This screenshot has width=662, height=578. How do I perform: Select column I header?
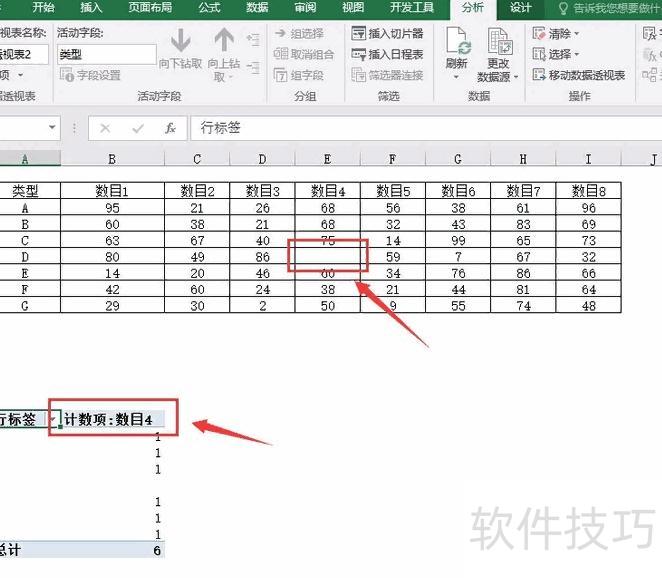coord(588,159)
